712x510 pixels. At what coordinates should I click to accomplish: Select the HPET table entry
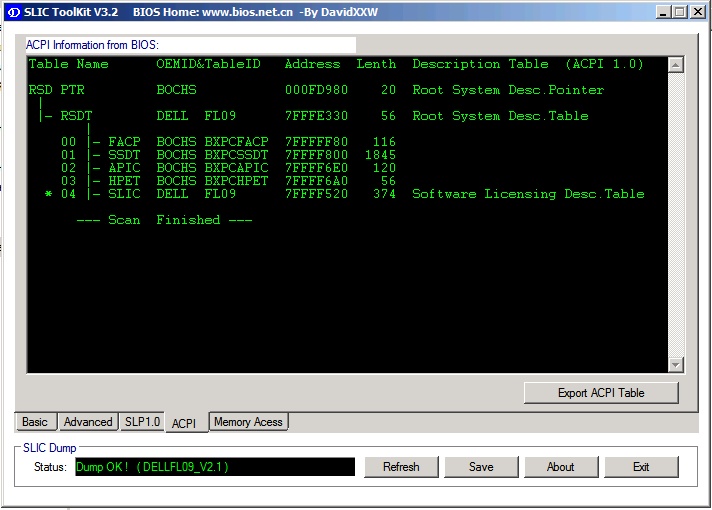point(228,181)
